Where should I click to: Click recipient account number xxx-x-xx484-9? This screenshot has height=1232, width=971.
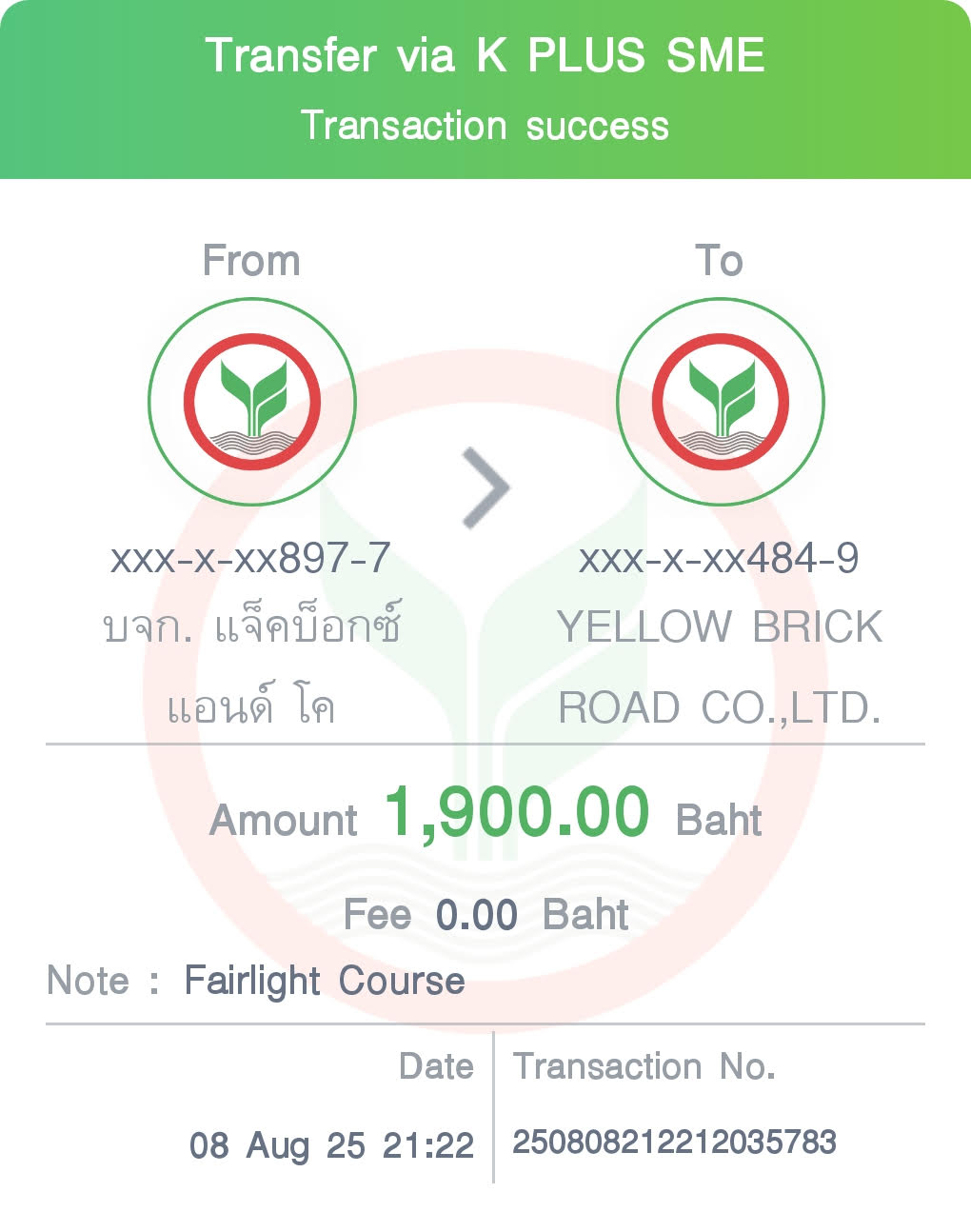(x=719, y=558)
